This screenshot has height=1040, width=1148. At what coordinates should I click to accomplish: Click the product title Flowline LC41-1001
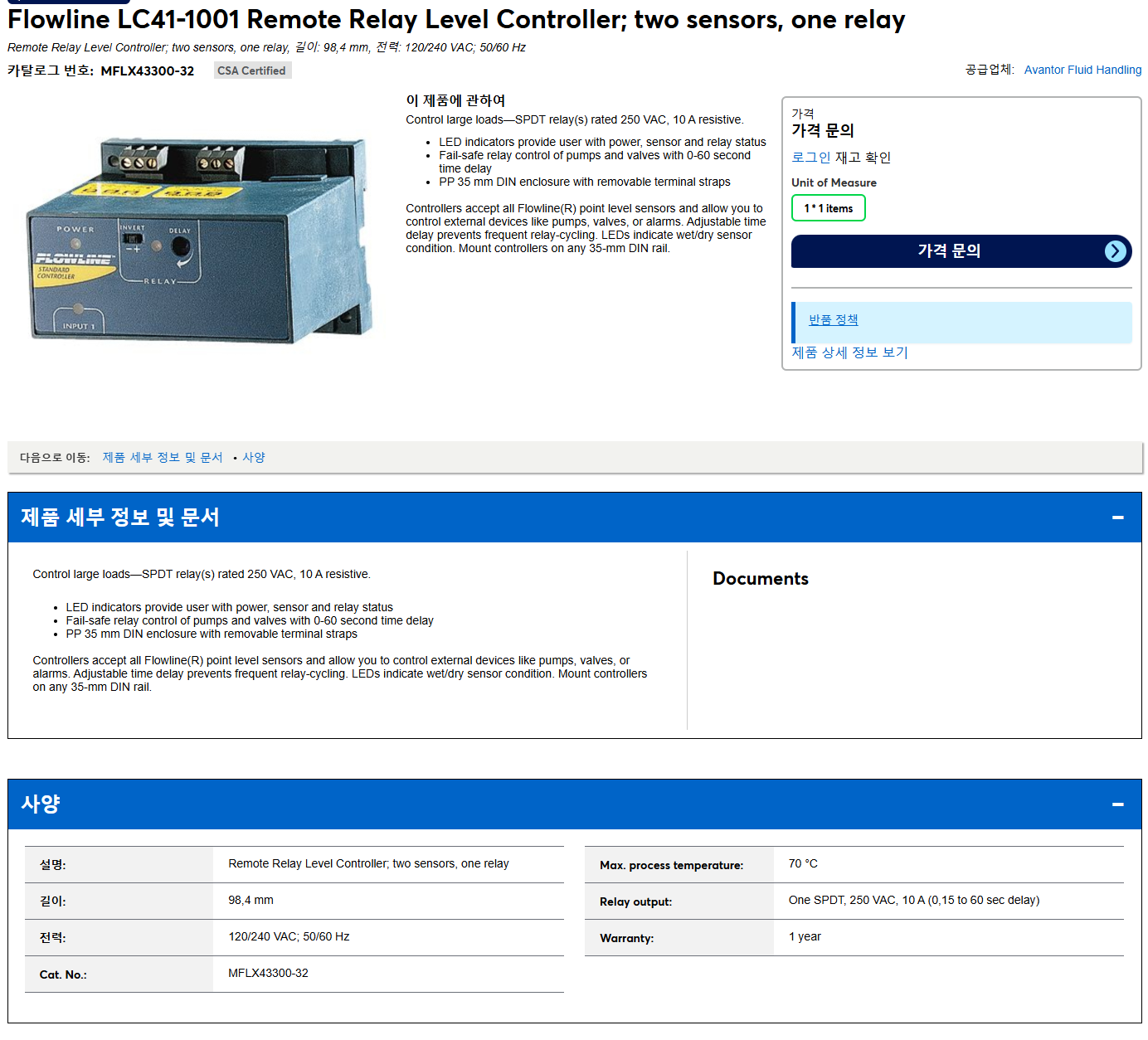click(x=456, y=19)
